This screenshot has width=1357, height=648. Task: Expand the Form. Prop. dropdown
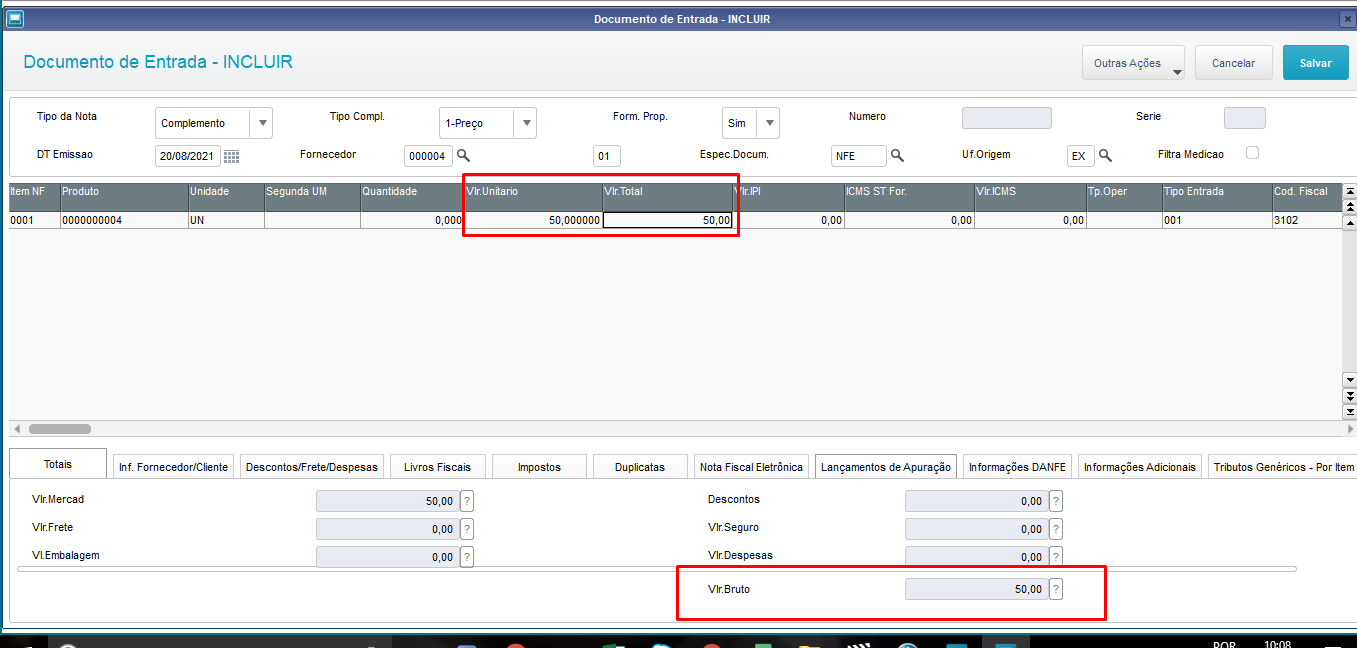(768, 123)
